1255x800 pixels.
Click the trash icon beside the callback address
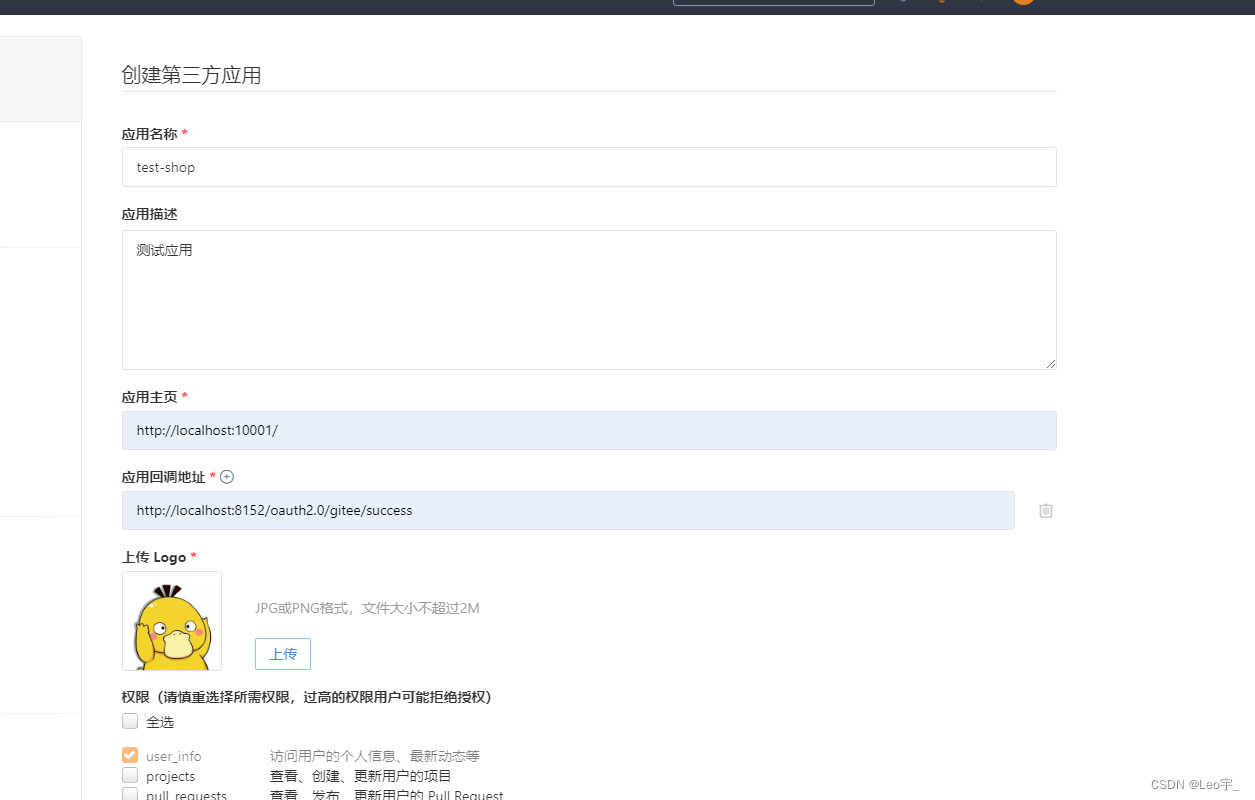1045,510
